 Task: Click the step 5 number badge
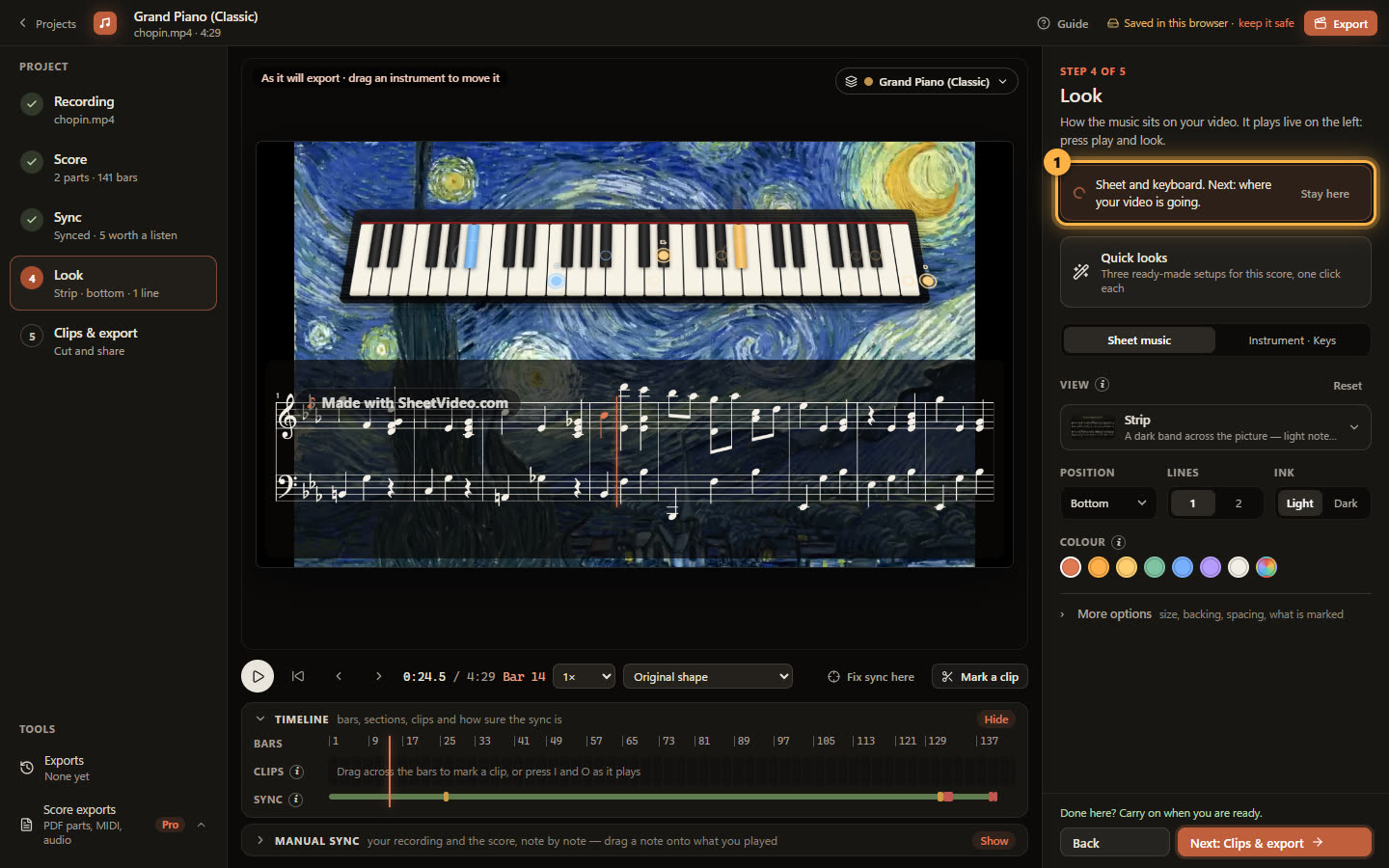[x=32, y=336]
